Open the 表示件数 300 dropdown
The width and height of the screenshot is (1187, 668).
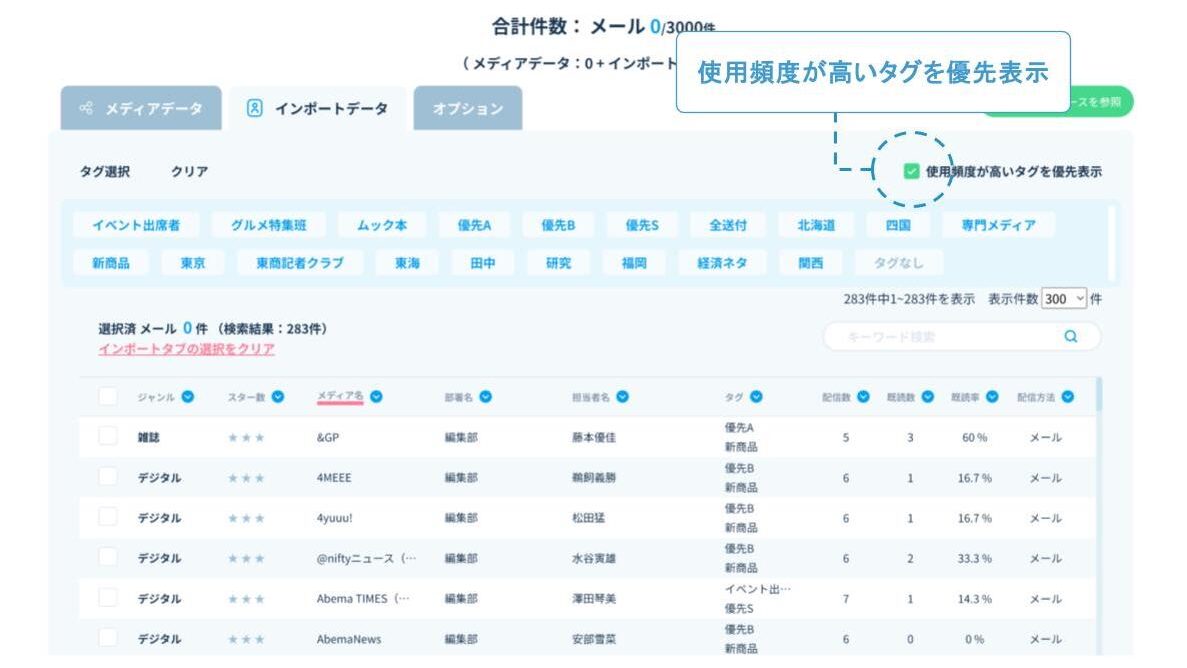[x=1064, y=299]
